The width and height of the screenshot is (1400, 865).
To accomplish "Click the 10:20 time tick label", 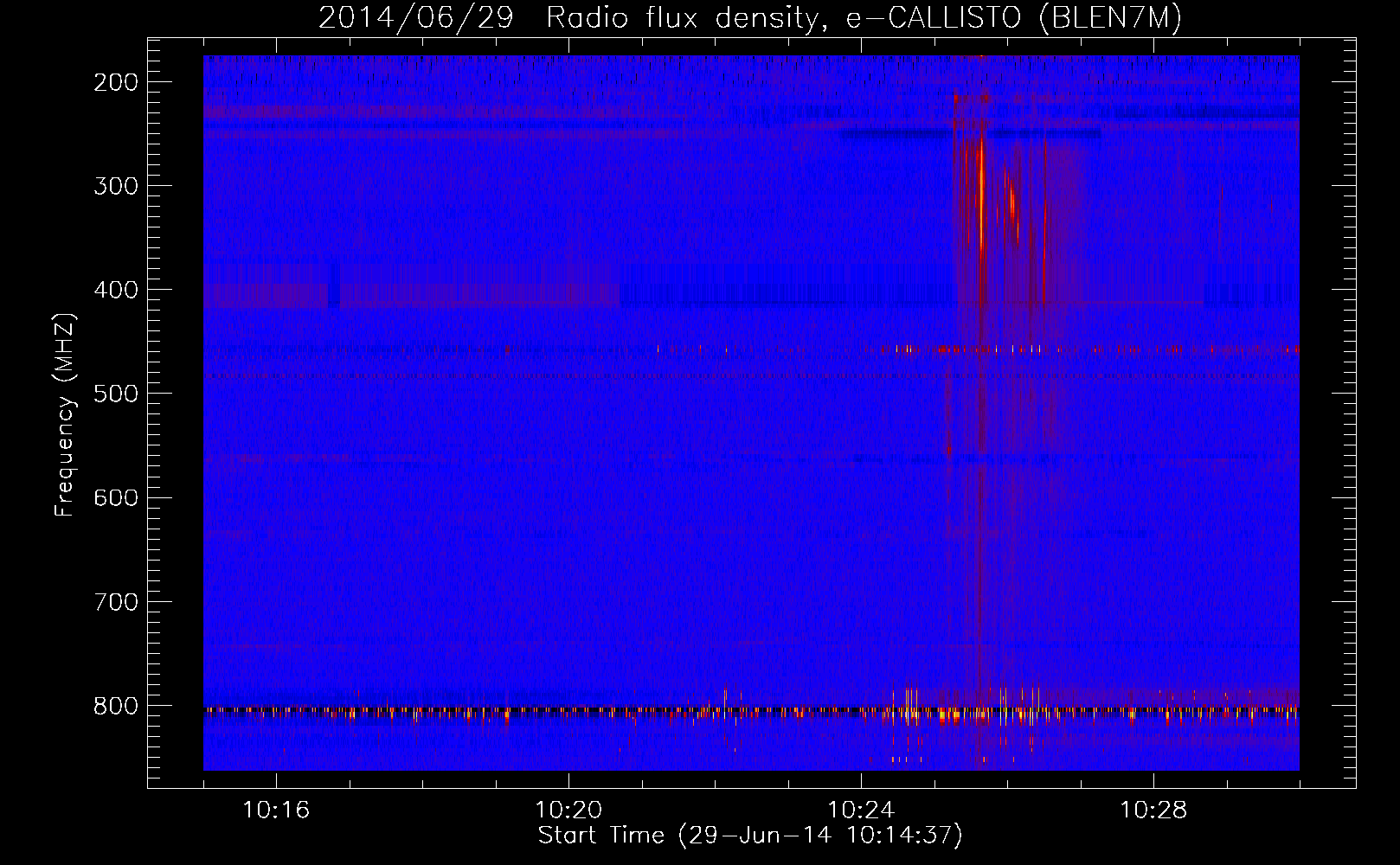I will [568, 811].
